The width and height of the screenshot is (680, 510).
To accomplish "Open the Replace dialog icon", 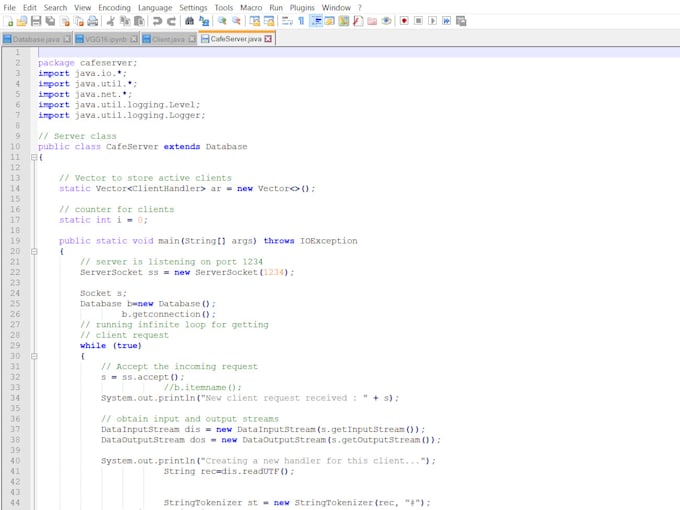I will click(204, 21).
